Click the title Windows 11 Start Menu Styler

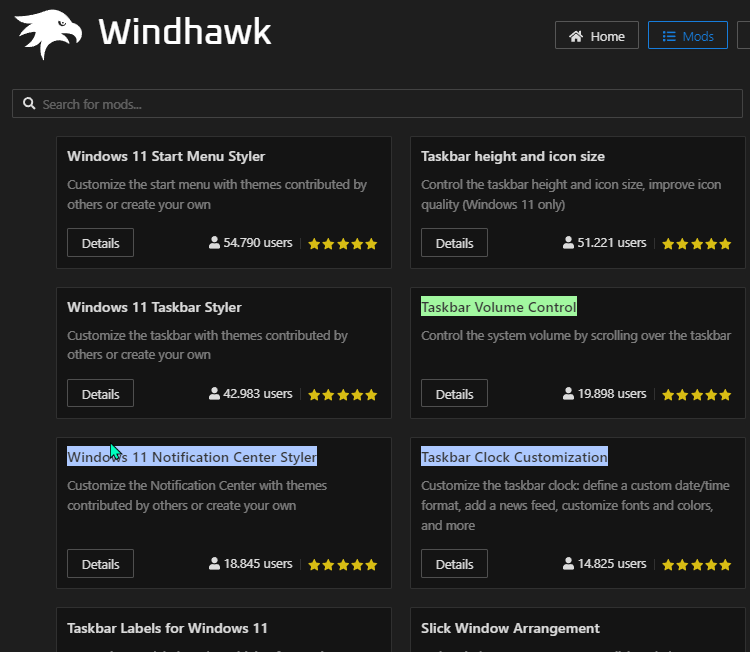tap(166, 156)
